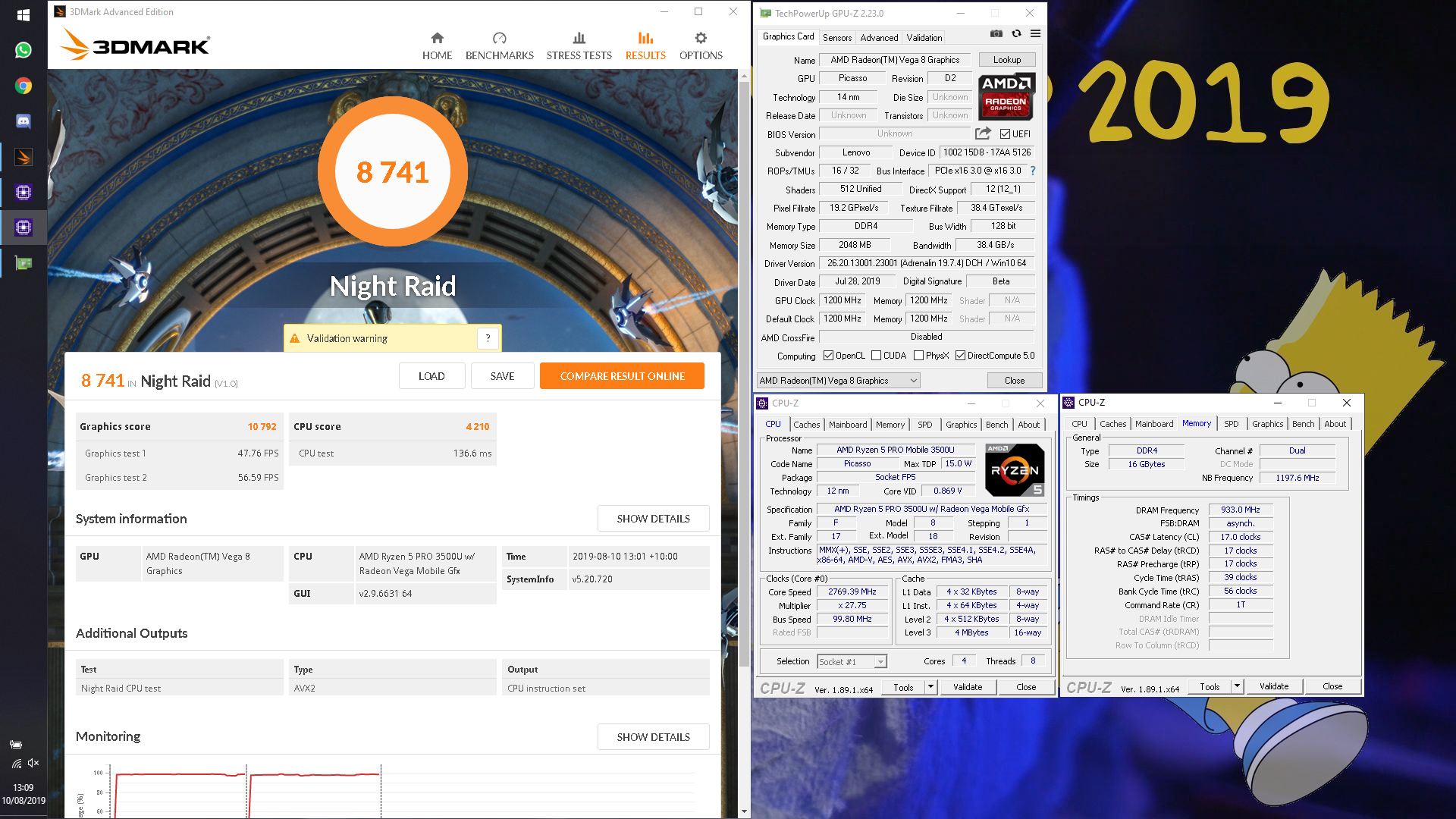The height and width of the screenshot is (819, 1456).
Task: Click Validate in the CPU-Z CPU window
Action: pos(967,687)
